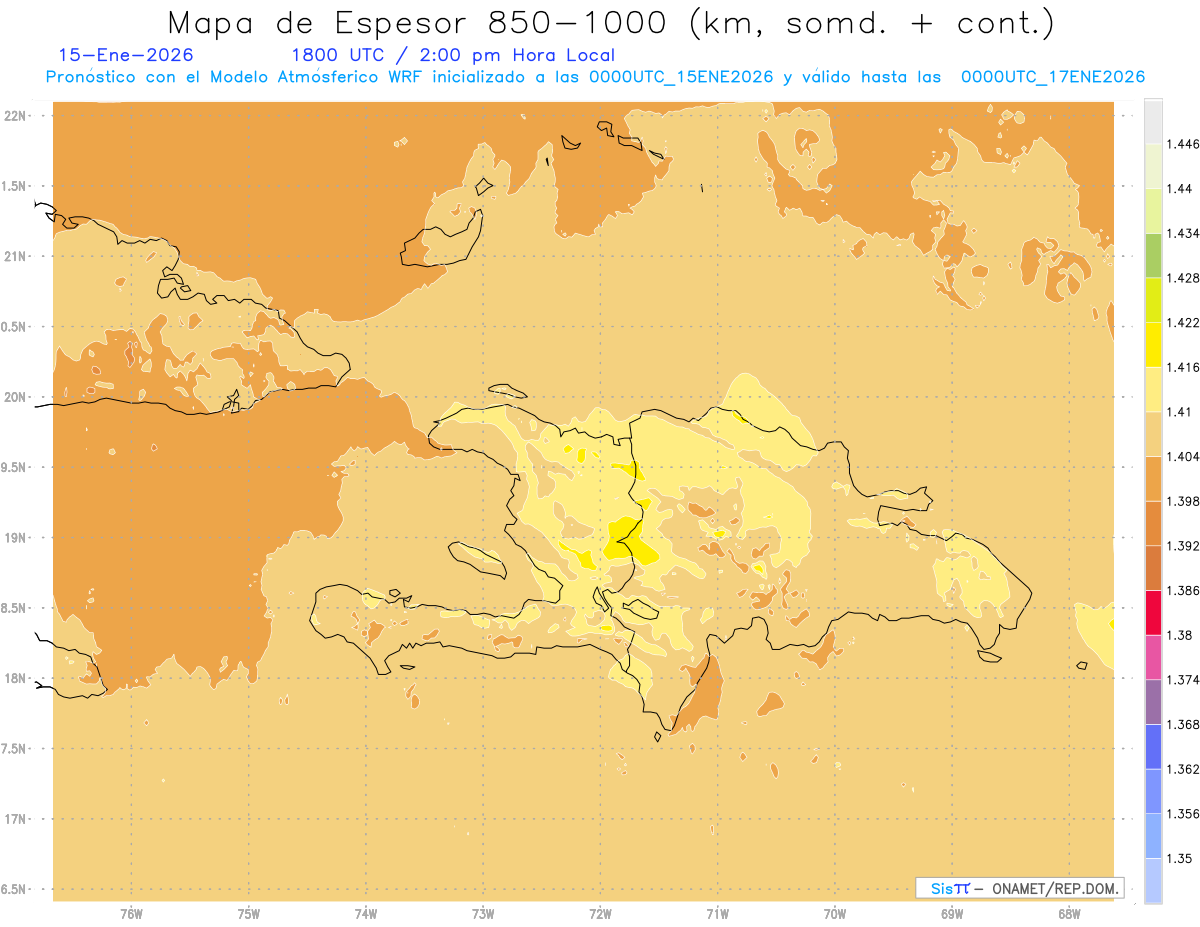
Task: Select the bright yellow 1.416–1.422 colorbar segment
Action: point(1153,344)
